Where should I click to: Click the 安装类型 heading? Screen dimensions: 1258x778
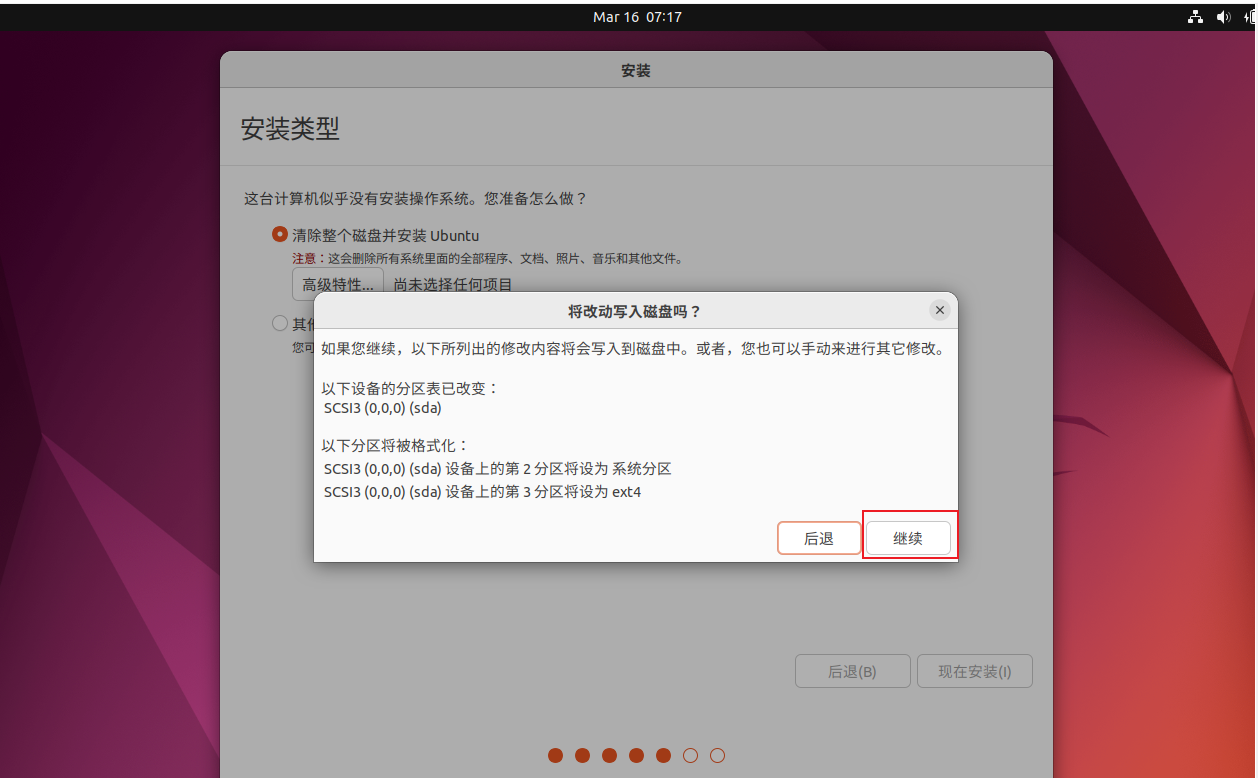click(x=290, y=129)
